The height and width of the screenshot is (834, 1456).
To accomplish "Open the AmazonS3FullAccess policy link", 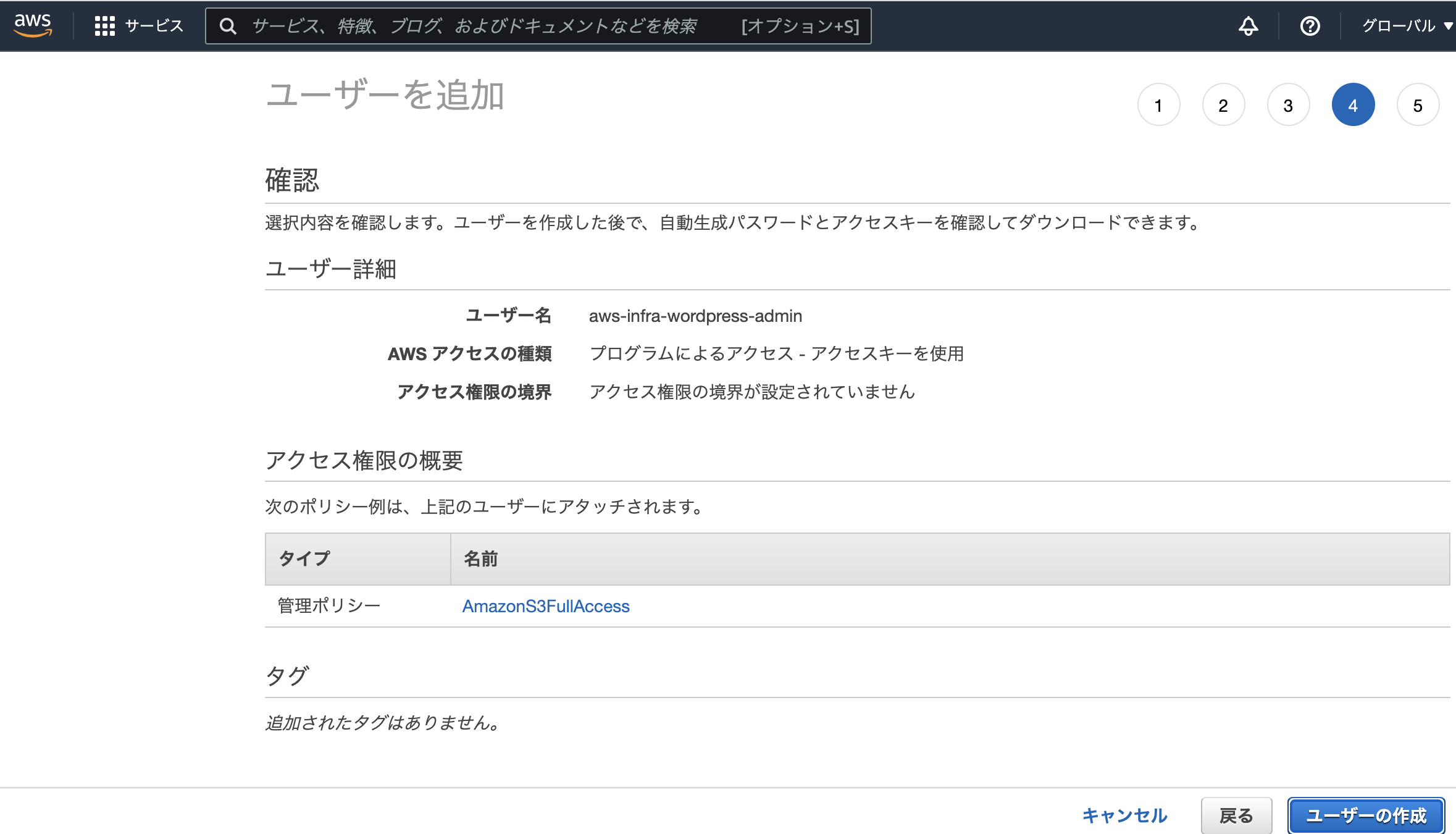I will click(x=546, y=606).
